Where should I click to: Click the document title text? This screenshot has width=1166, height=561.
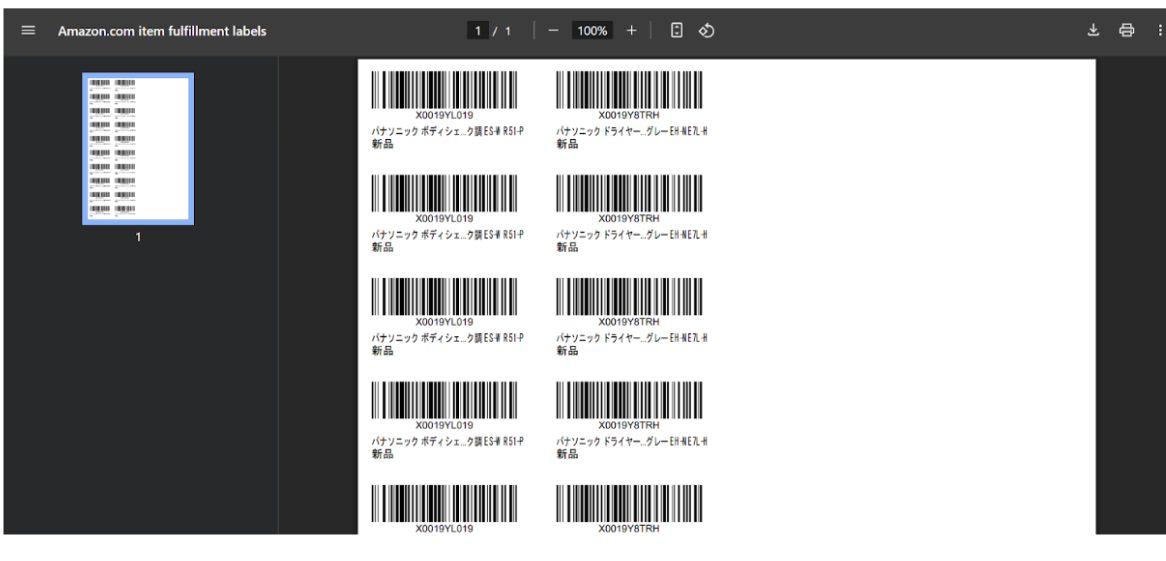(x=162, y=31)
